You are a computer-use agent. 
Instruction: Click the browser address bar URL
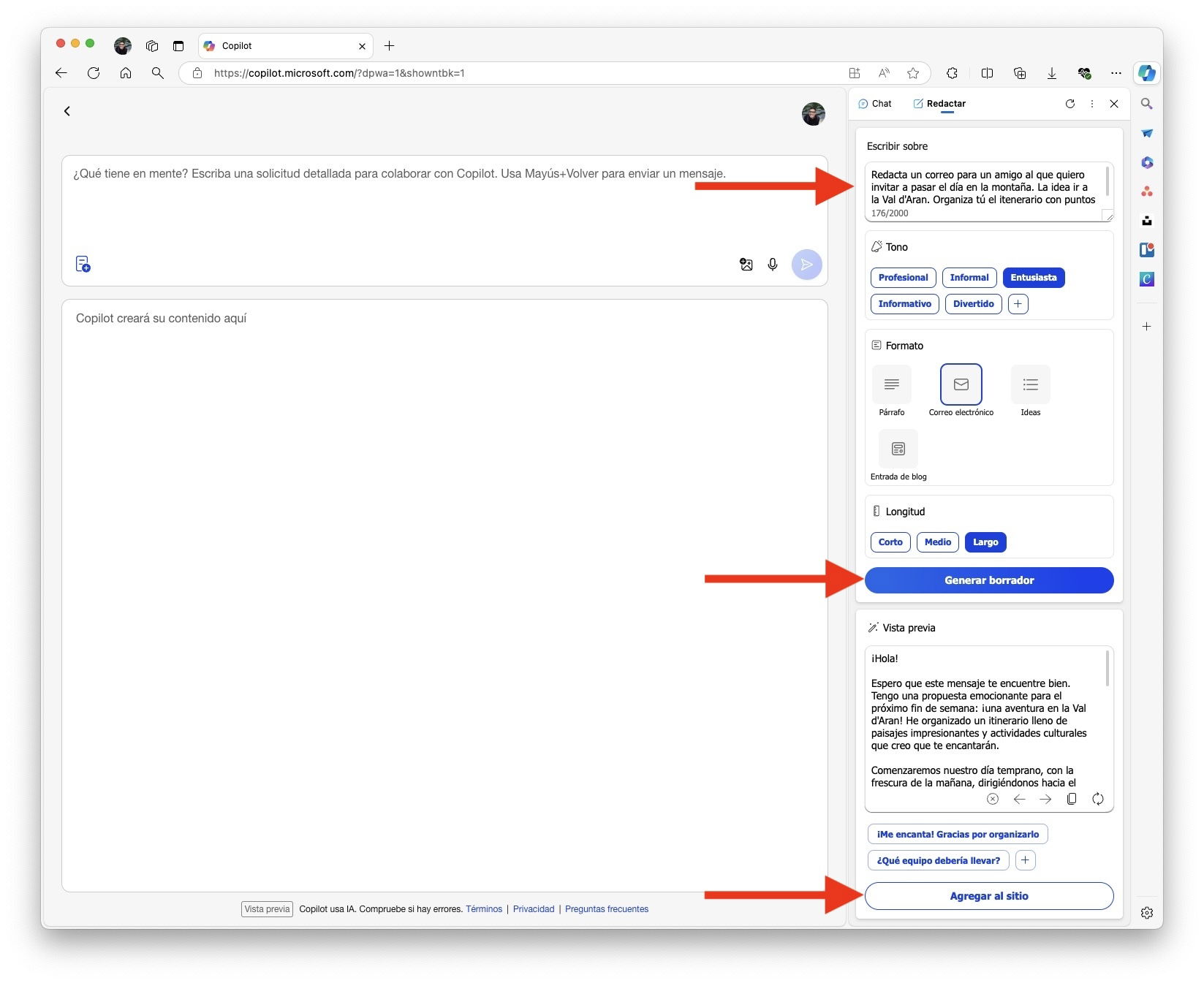tap(339, 73)
